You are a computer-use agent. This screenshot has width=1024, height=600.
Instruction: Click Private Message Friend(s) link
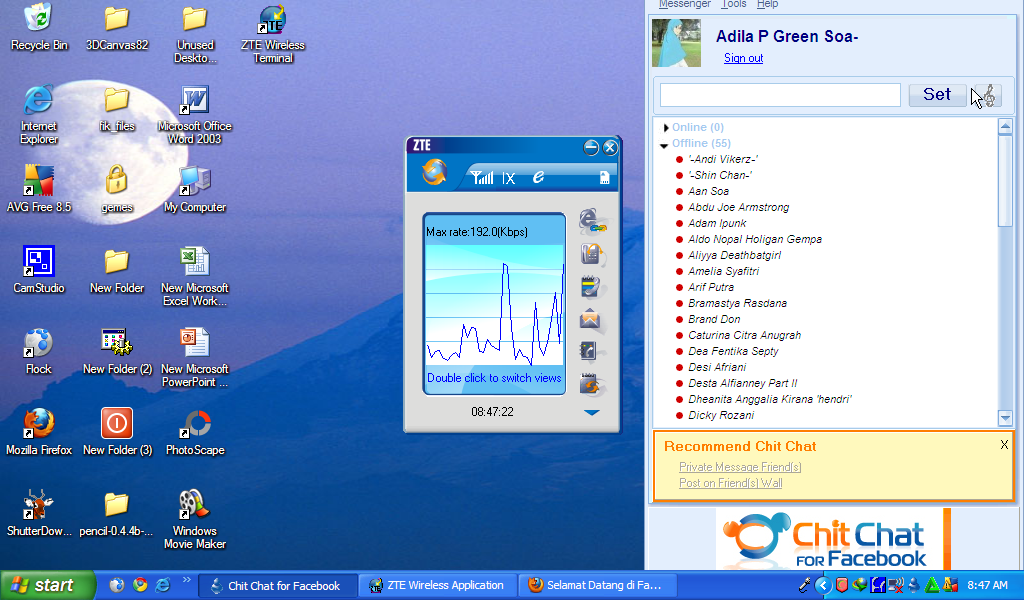740,467
